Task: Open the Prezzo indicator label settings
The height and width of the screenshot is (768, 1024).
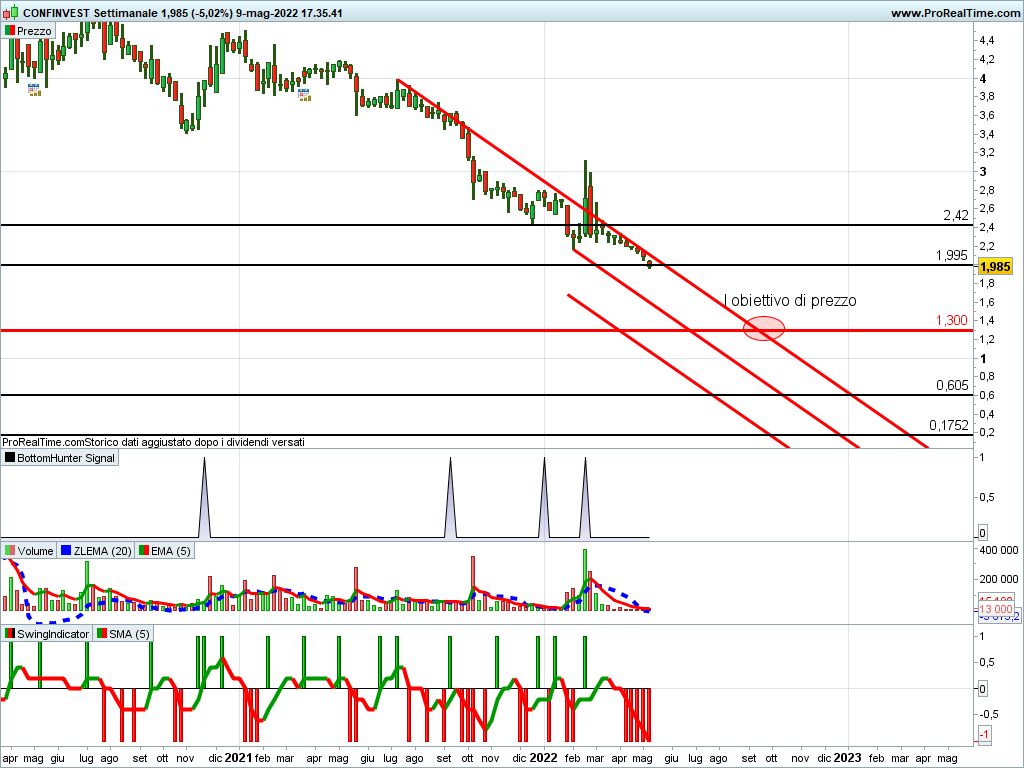Action: click(x=35, y=31)
